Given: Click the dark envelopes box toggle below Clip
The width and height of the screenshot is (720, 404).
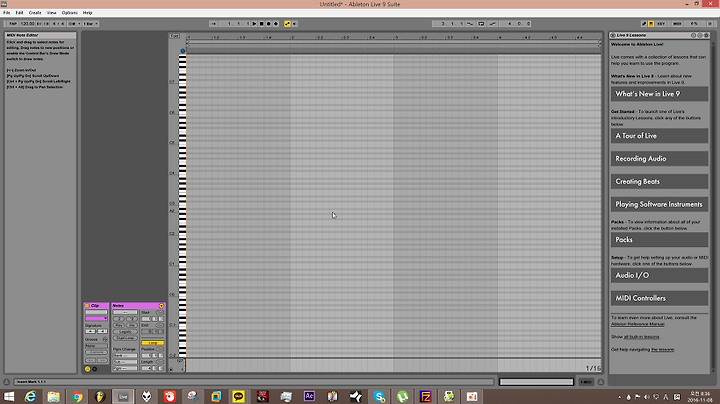Looking at the screenshot, I should 95,369.
